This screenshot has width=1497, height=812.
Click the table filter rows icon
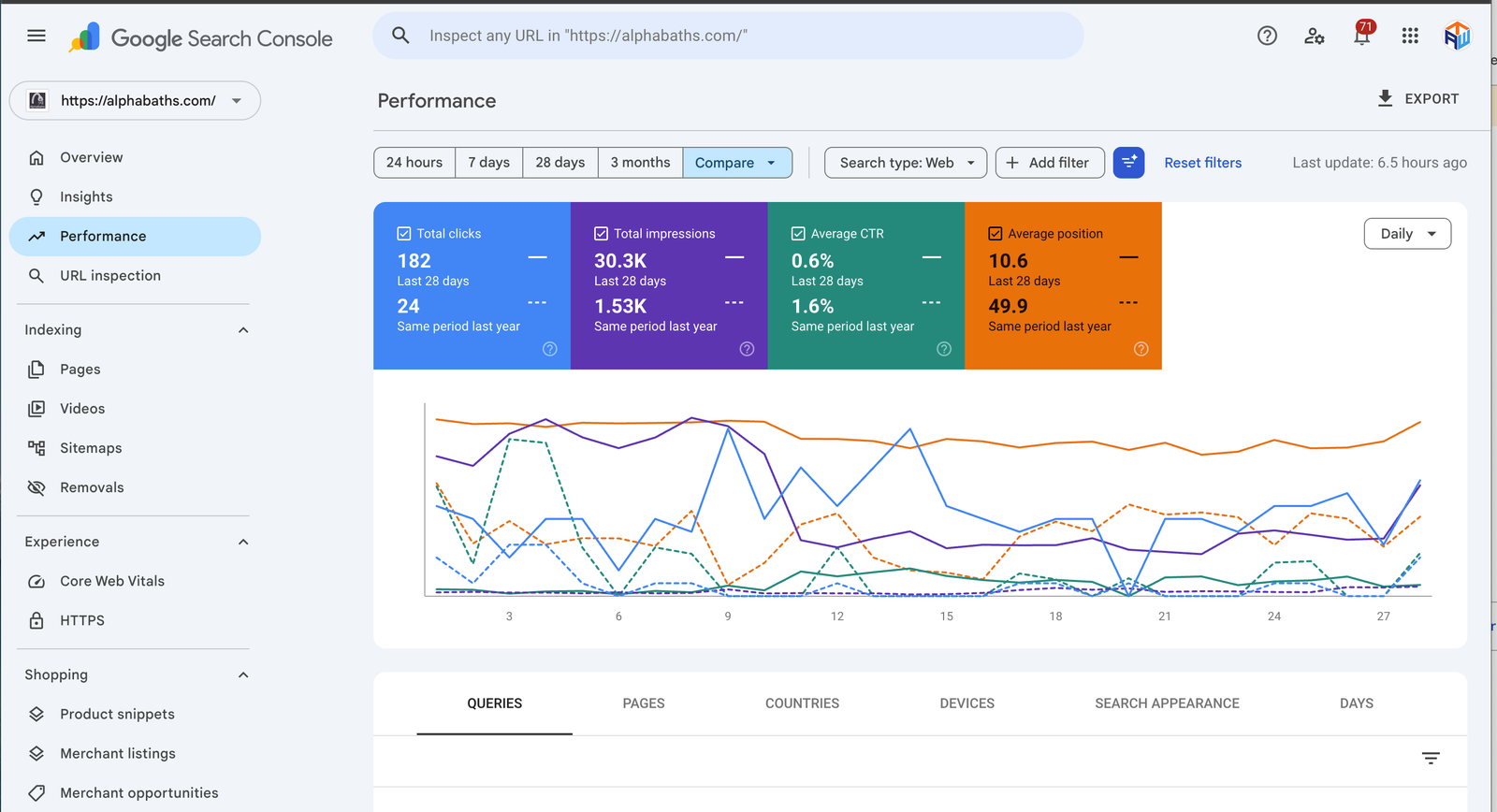tap(1431, 758)
